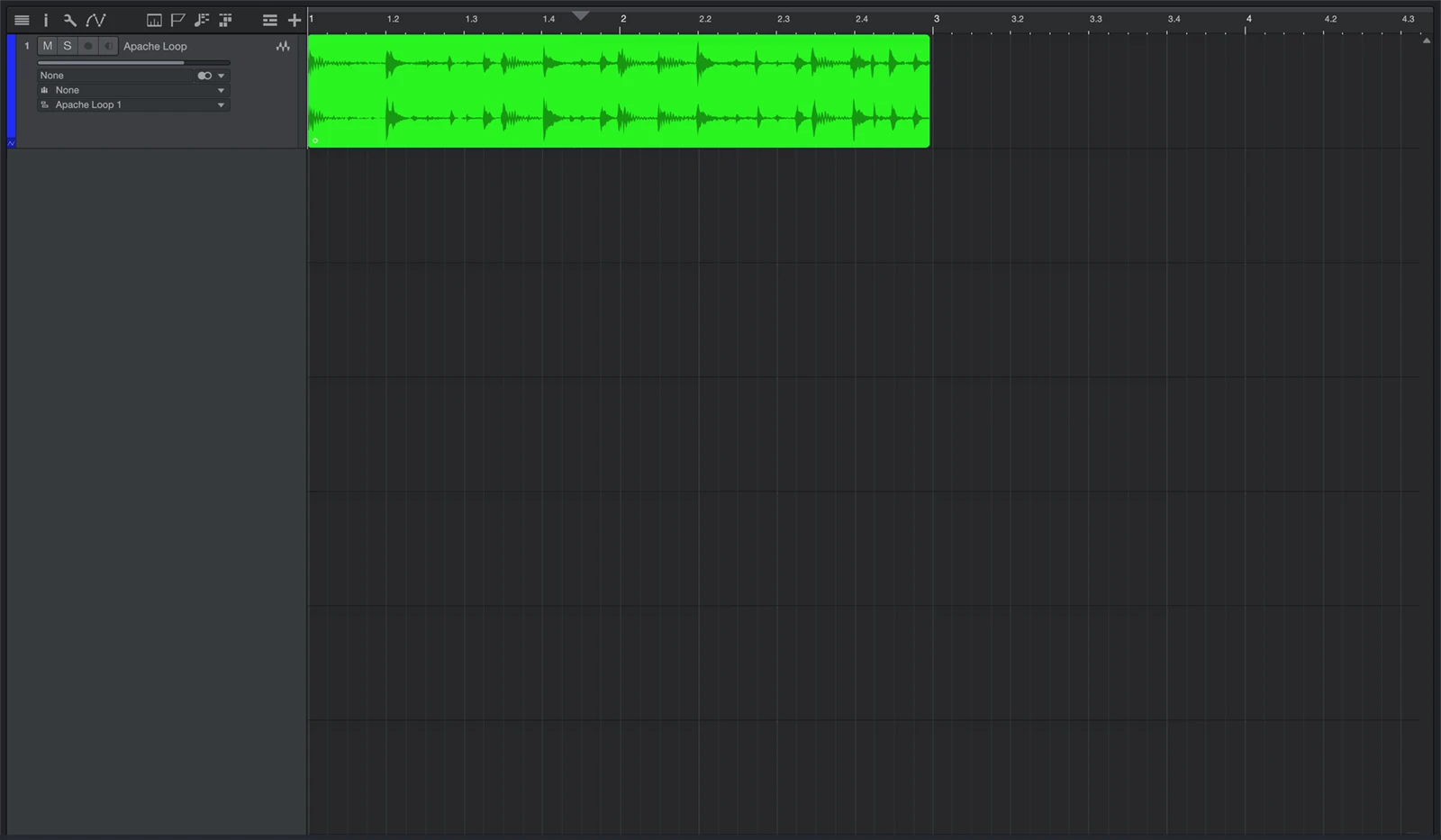1441x840 pixels.
Task: Open the piano keyboard panel icon
Action: [154, 19]
